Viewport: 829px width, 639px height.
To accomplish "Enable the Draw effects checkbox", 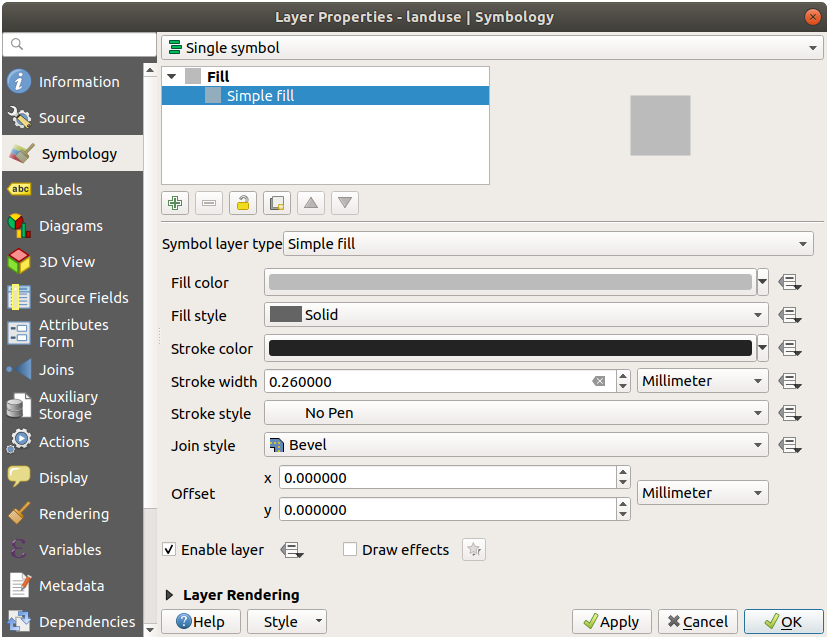I will tap(350, 549).
